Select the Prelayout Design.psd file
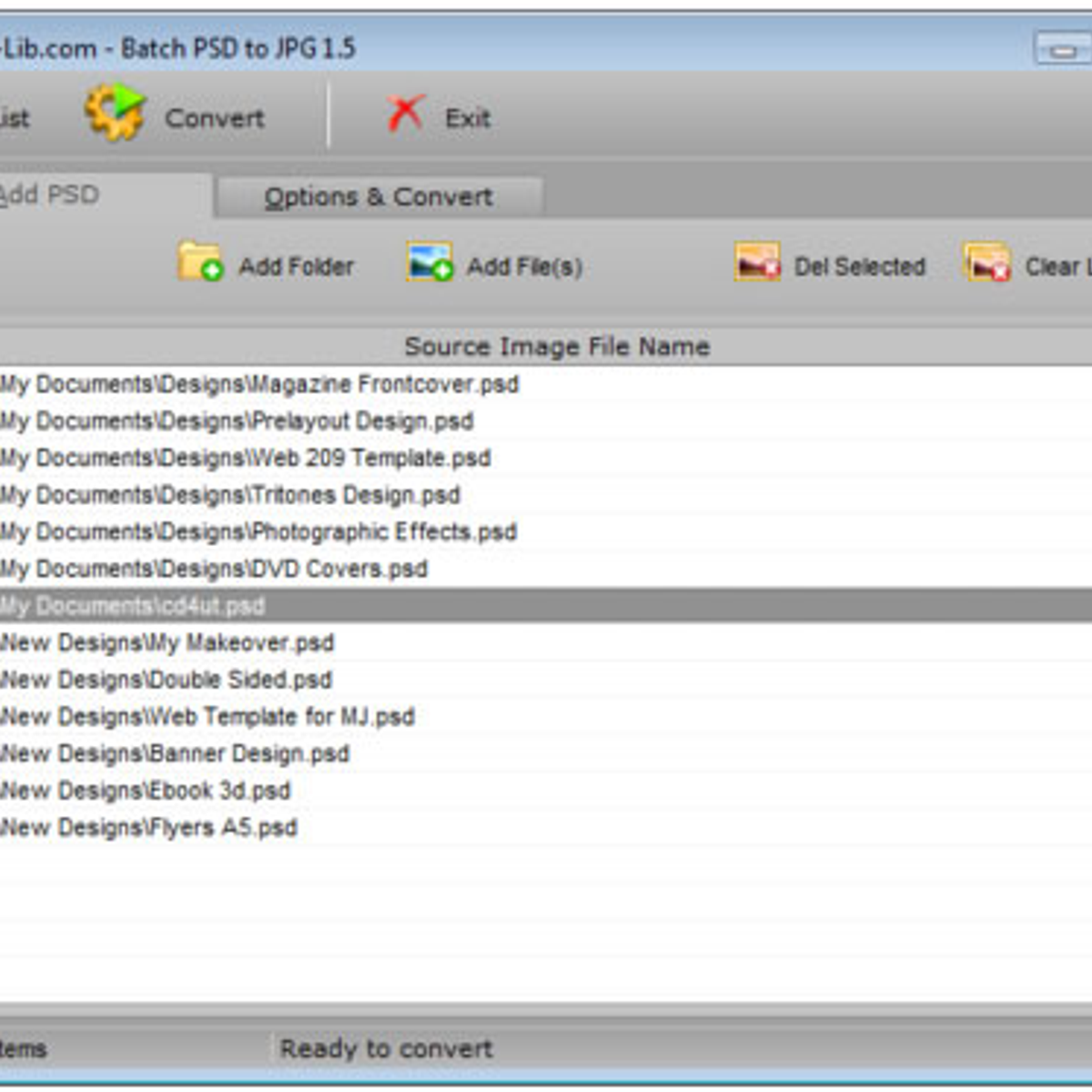The image size is (1092, 1092). (237, 421)
